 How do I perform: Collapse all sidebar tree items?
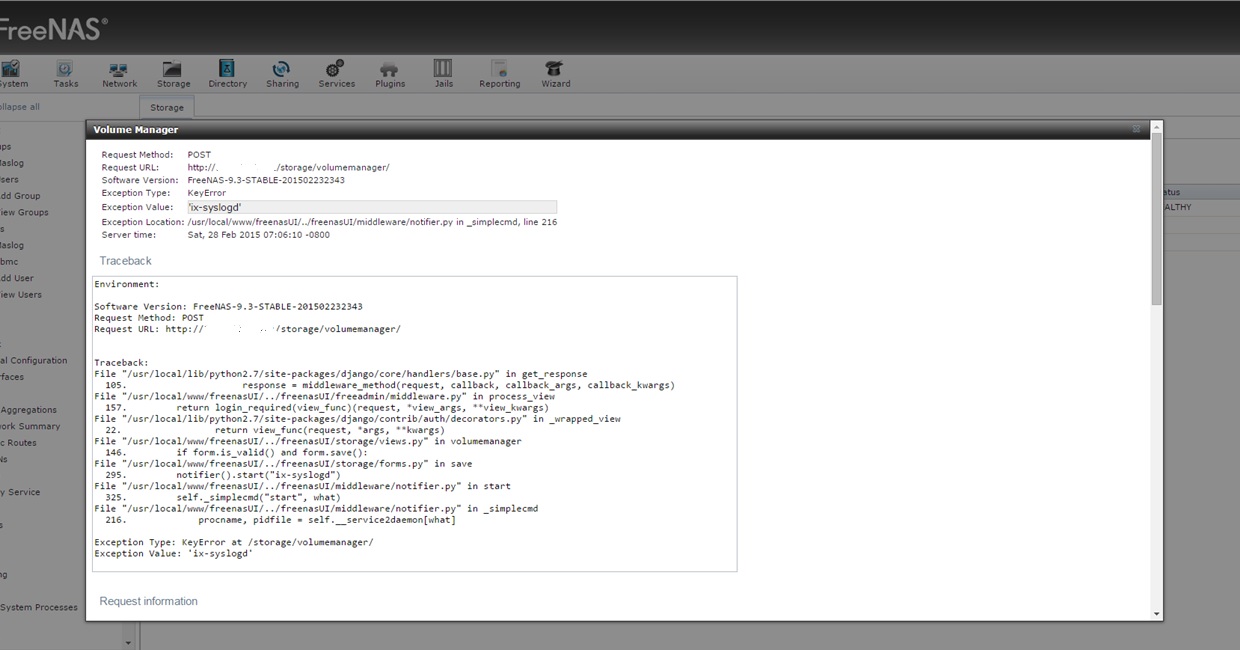pos(19,107)
